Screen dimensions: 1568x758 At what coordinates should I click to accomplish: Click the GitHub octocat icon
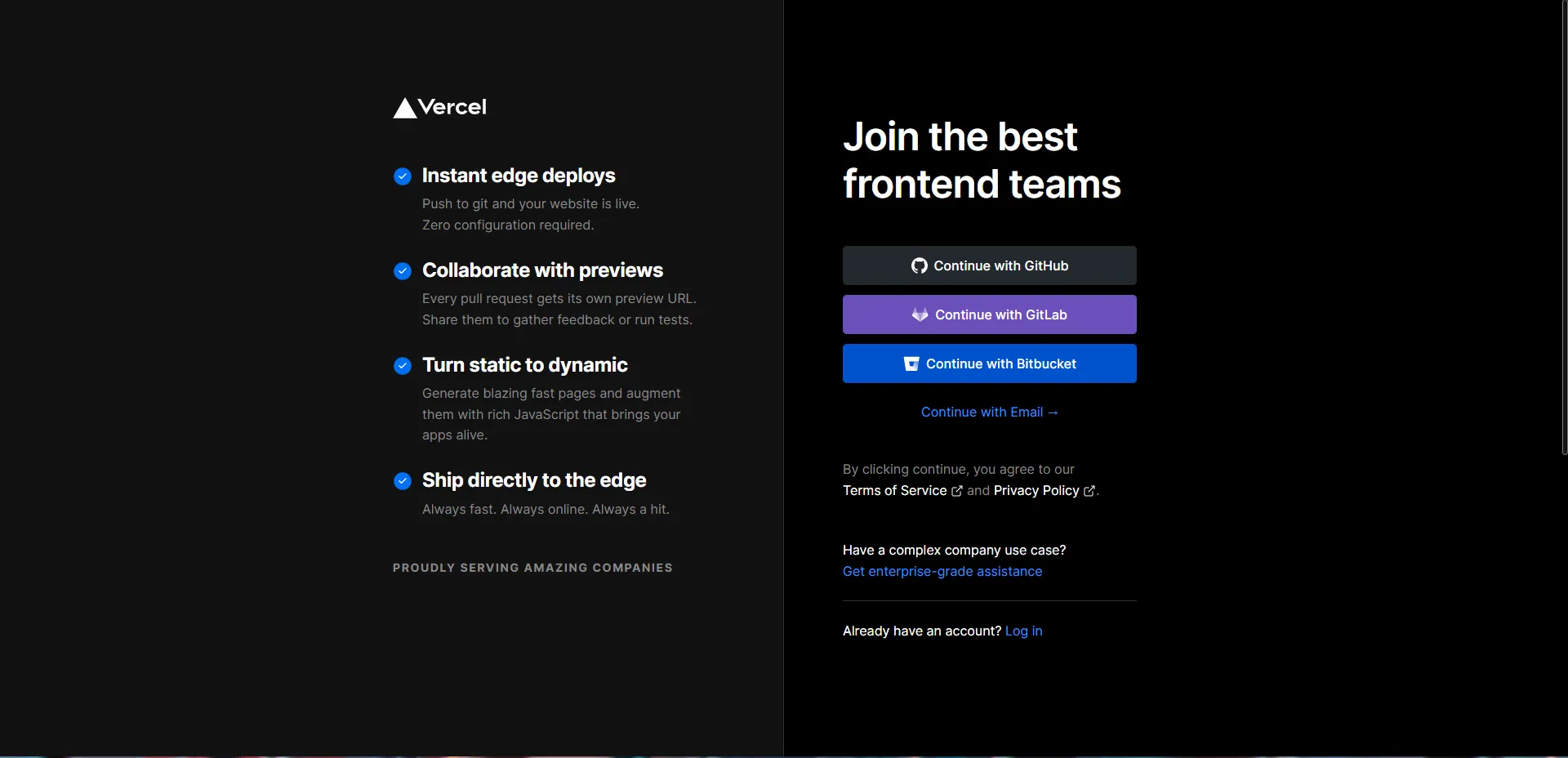tap(919, 266)
